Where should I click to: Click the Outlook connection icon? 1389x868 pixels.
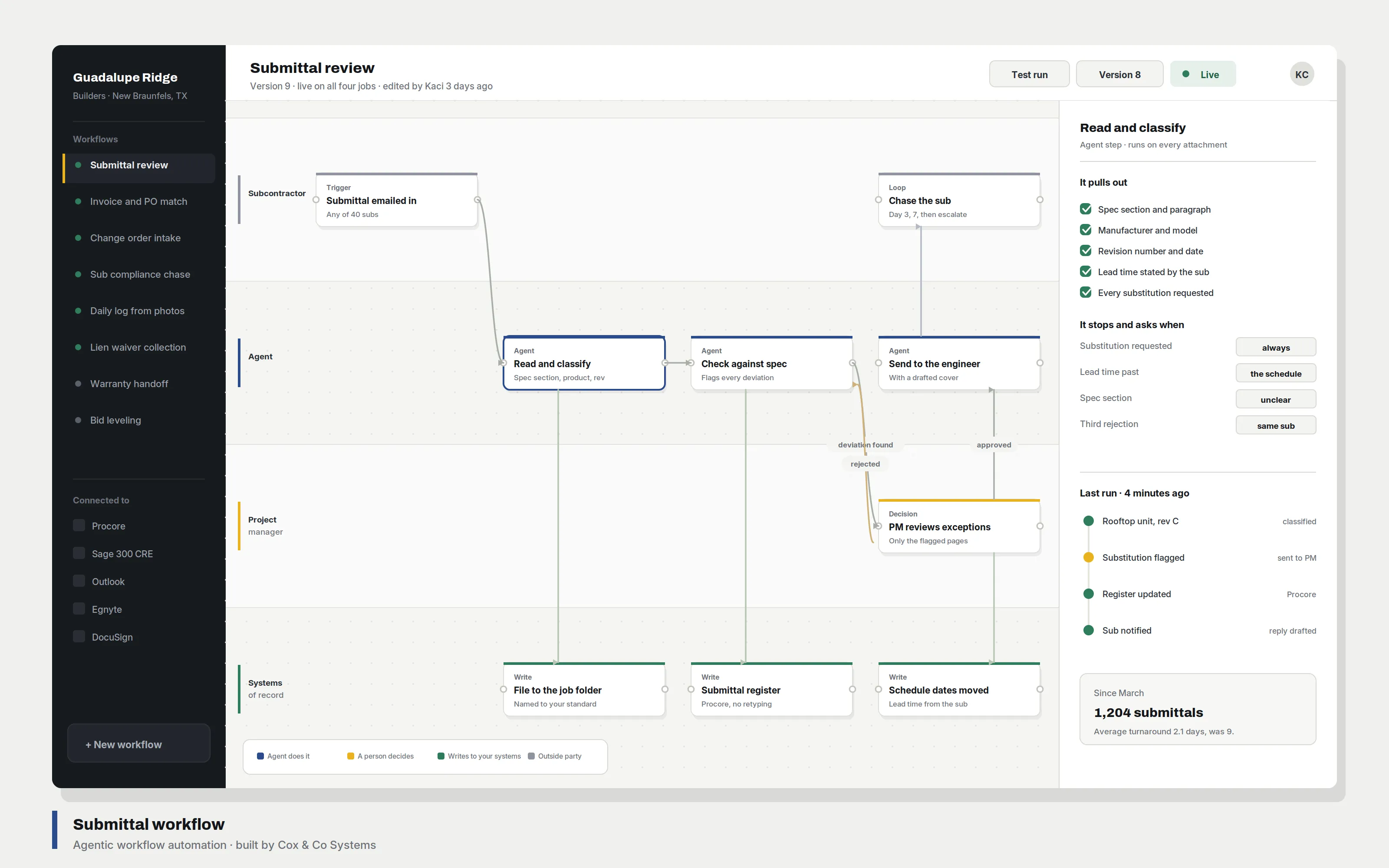[79, 581]
